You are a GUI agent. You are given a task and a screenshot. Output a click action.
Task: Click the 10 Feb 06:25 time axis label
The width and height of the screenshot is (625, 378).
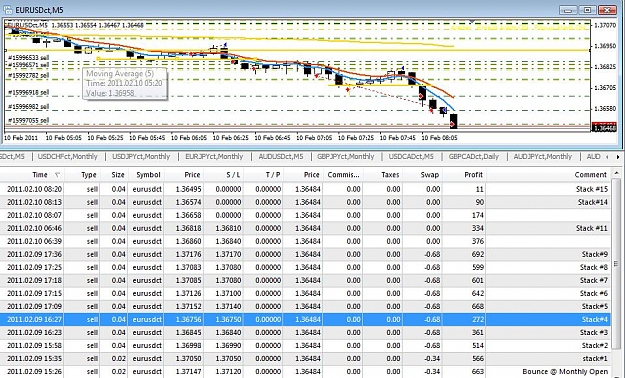coord(230,138)
